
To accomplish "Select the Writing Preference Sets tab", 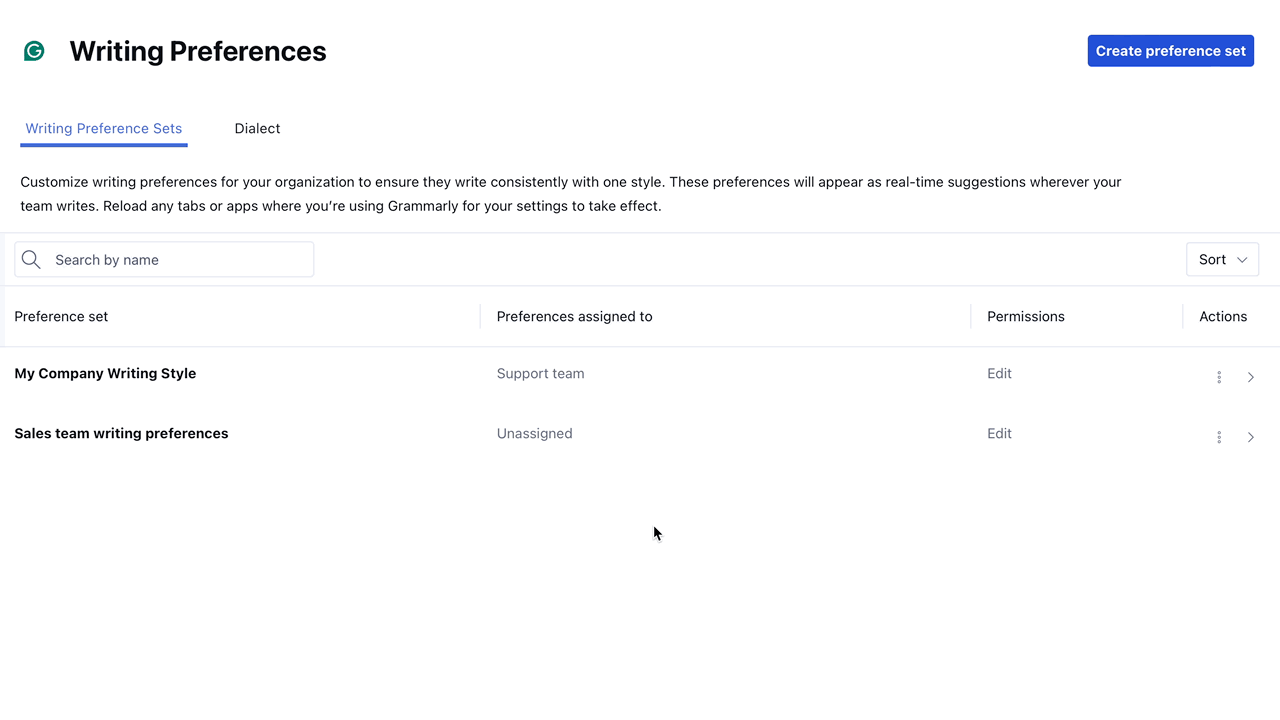I will point(104,128).
